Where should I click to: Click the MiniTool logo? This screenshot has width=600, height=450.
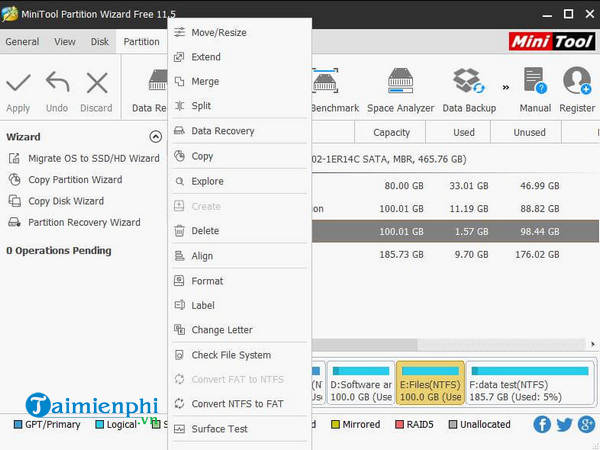click(552, 41)
